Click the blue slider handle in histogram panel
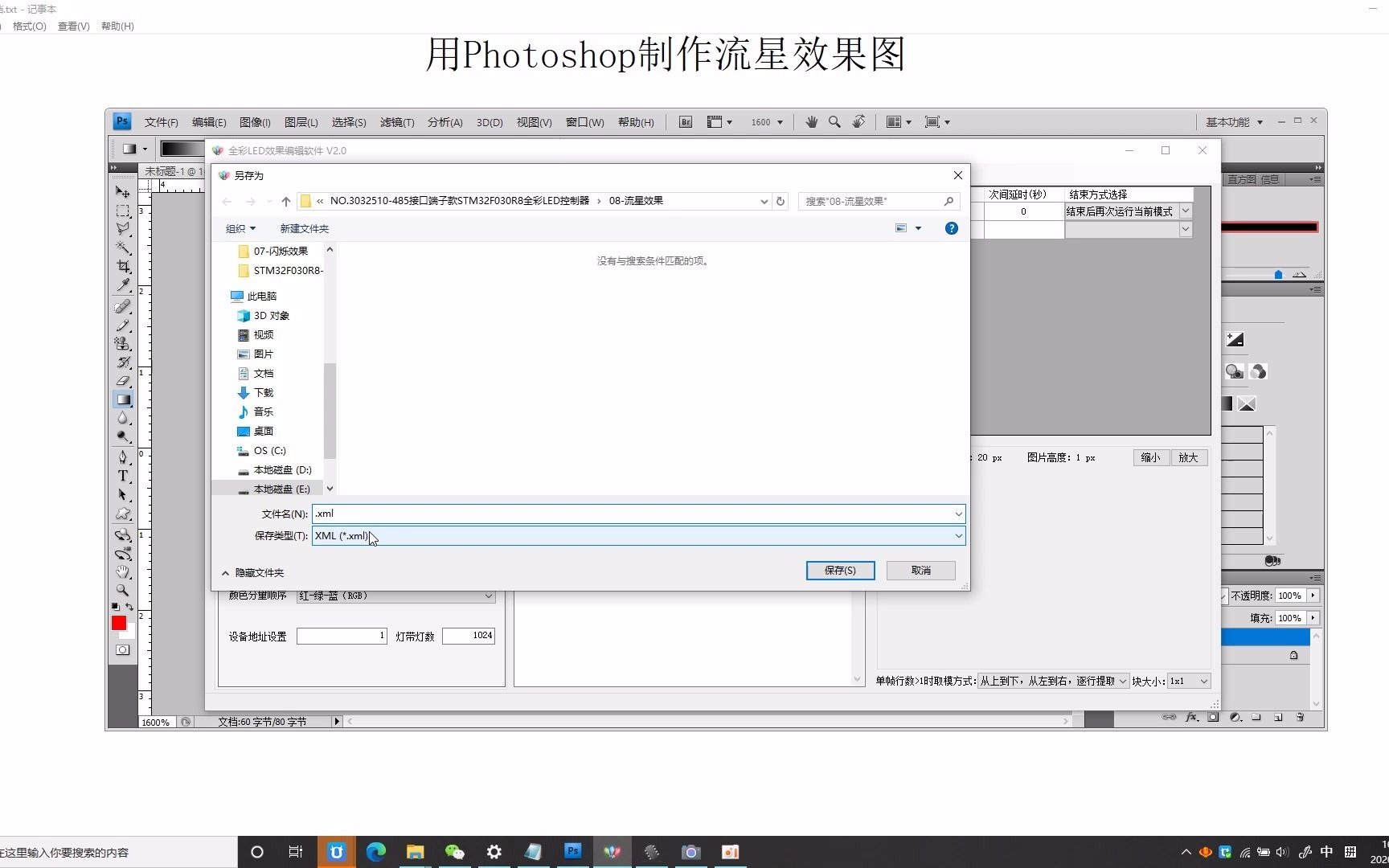Viewport: 1389px width, 868px height. pos(1278,275)
